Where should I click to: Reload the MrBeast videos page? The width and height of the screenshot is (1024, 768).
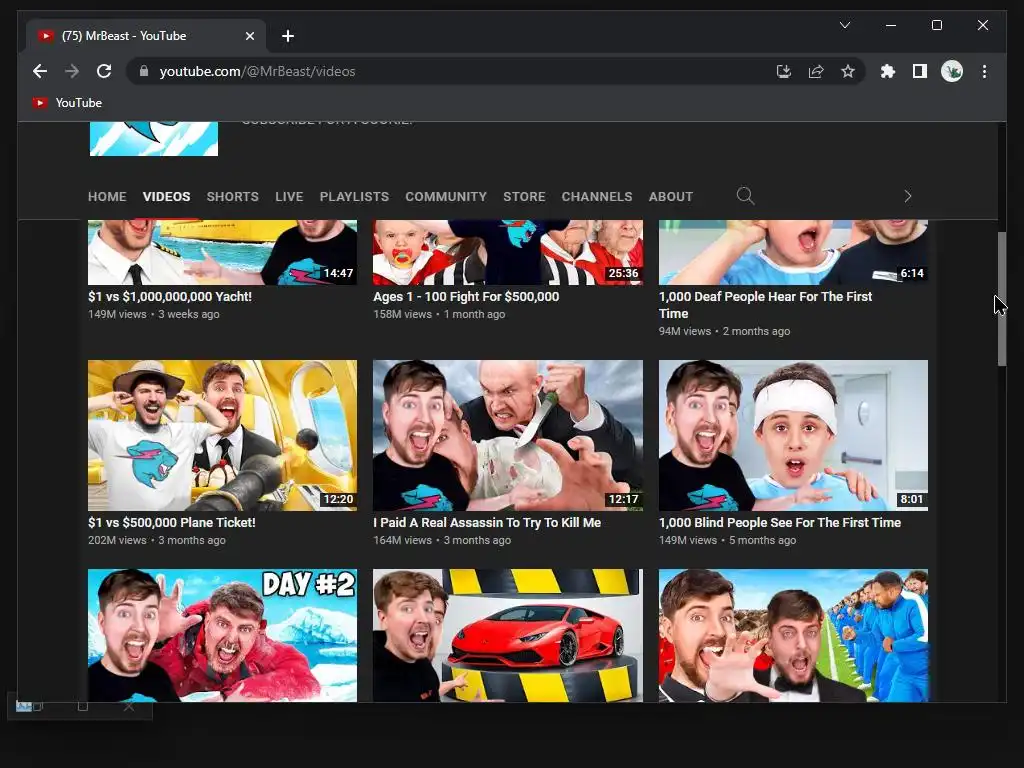click(104, 71)
